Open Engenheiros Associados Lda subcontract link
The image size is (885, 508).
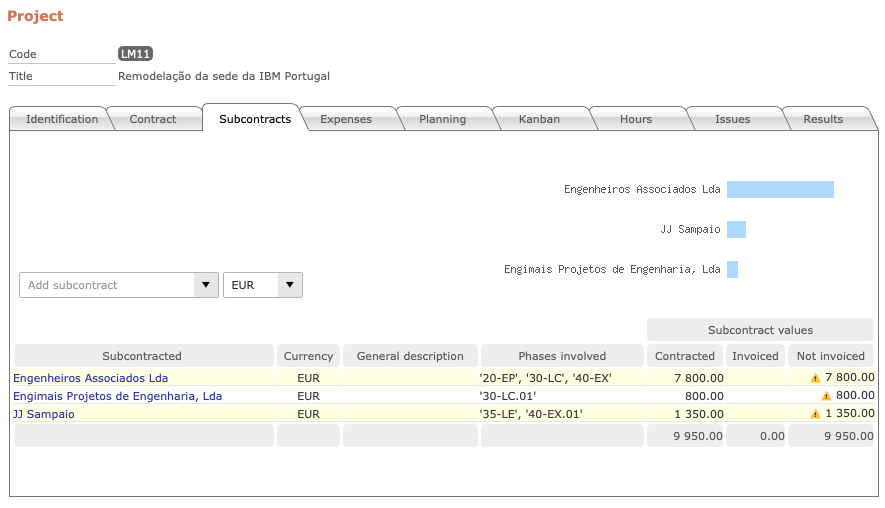pos(90,378)
